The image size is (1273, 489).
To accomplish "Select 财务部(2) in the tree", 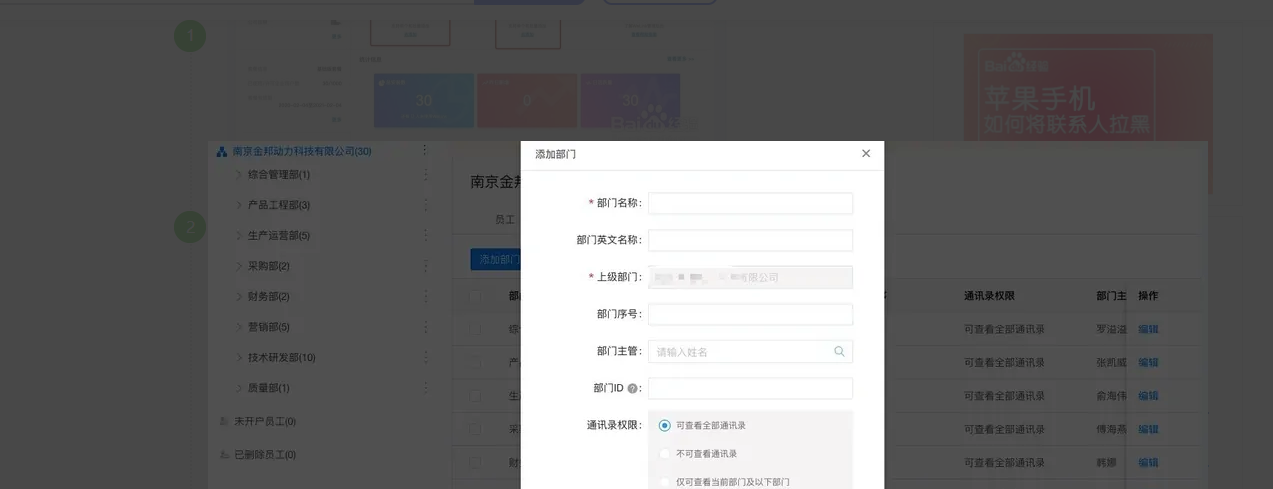I will 269,297.
